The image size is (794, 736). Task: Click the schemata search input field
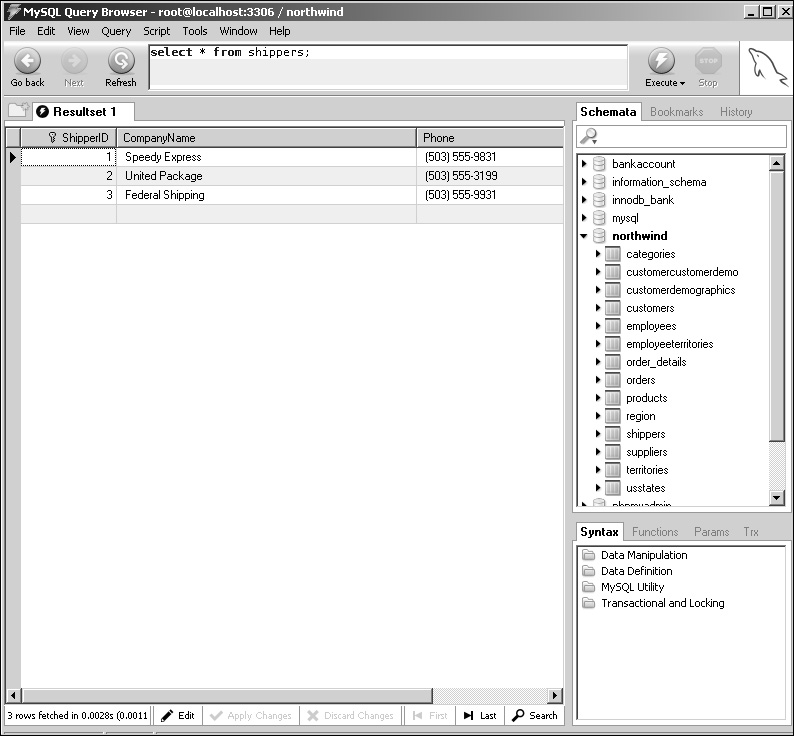coord(681,136)
